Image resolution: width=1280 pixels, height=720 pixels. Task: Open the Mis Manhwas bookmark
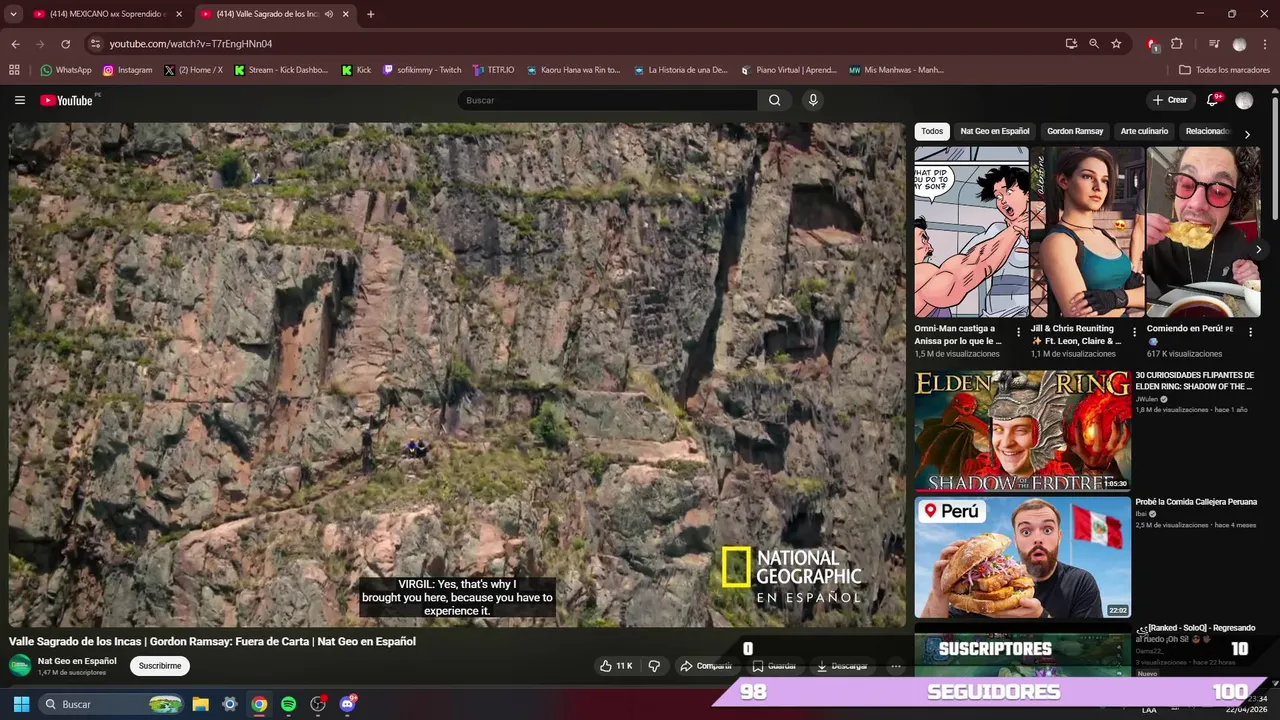coord(896,70)
